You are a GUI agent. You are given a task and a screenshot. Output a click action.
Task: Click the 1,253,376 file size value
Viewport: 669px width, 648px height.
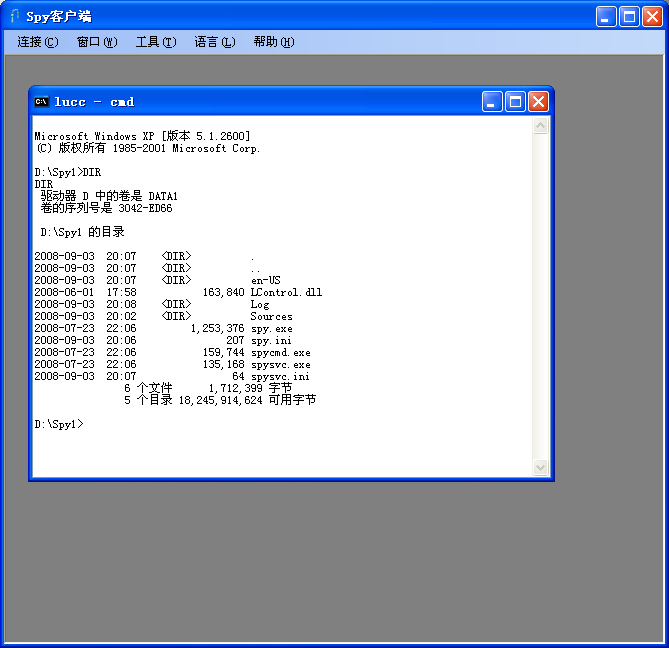(218, 328)
